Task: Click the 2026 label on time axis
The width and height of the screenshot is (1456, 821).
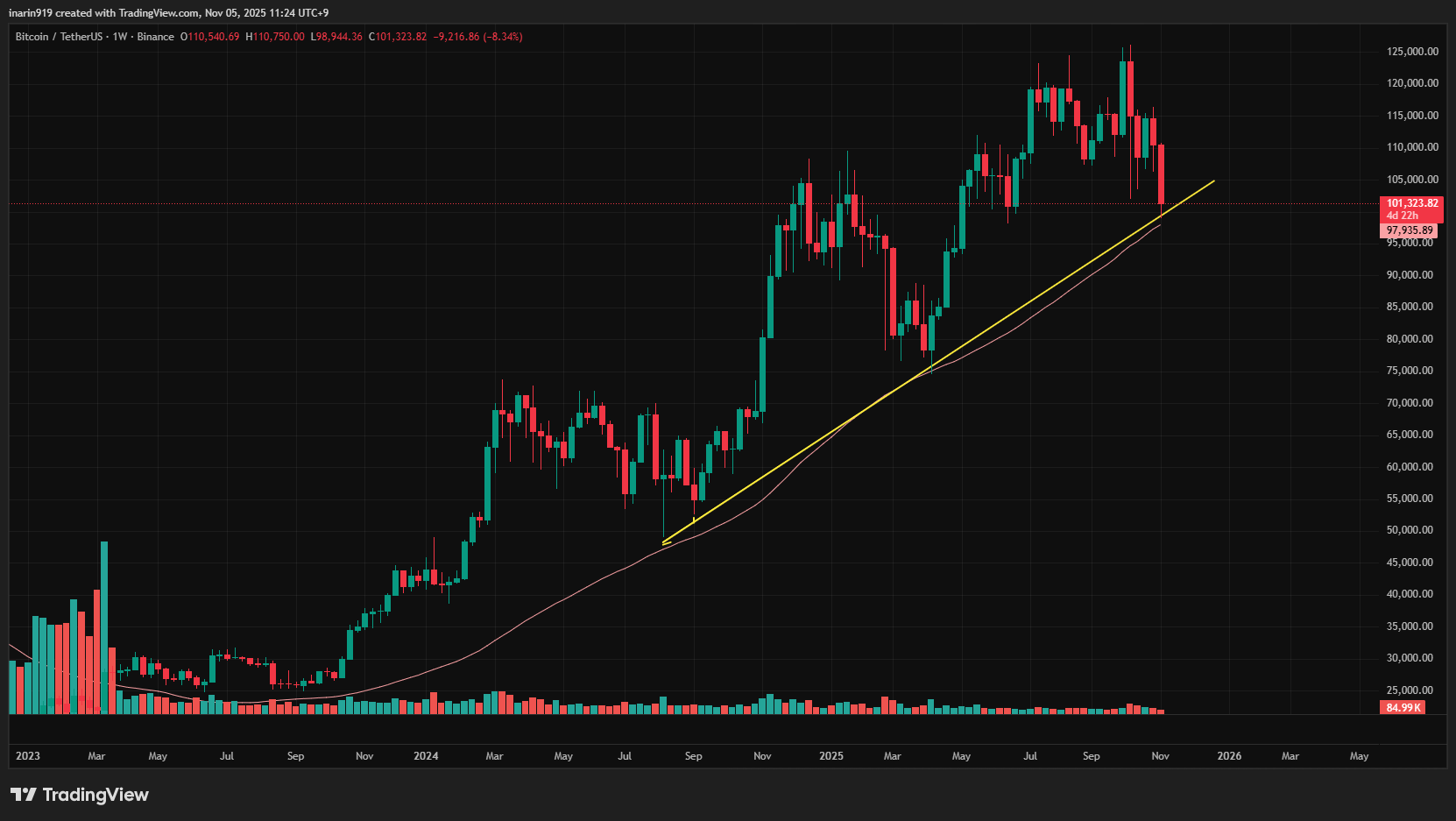Action: [x=1229, y=756]
